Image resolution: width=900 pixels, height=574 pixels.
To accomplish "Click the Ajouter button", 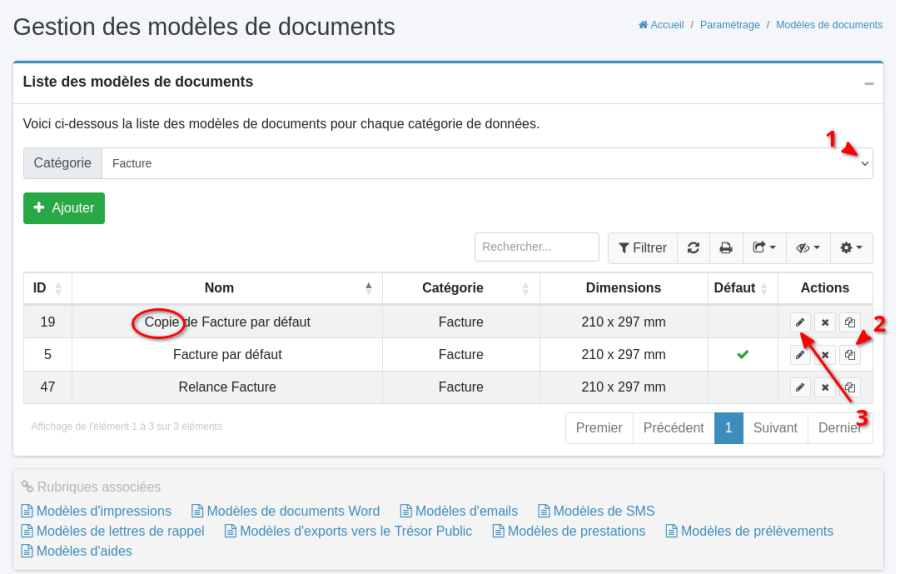I will pyautogui.click(x=64, y=208).
